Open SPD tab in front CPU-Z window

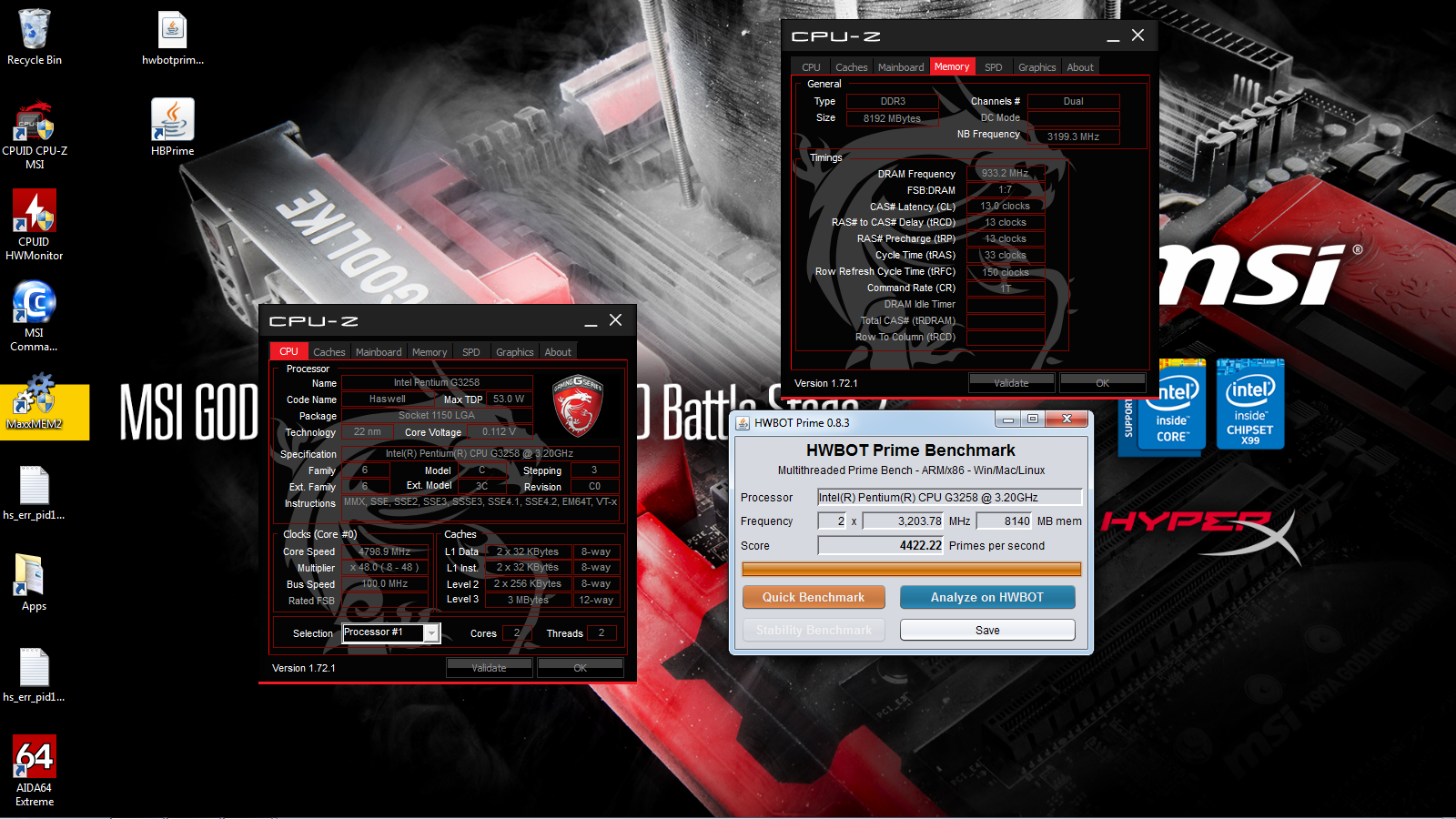[470, 352]
